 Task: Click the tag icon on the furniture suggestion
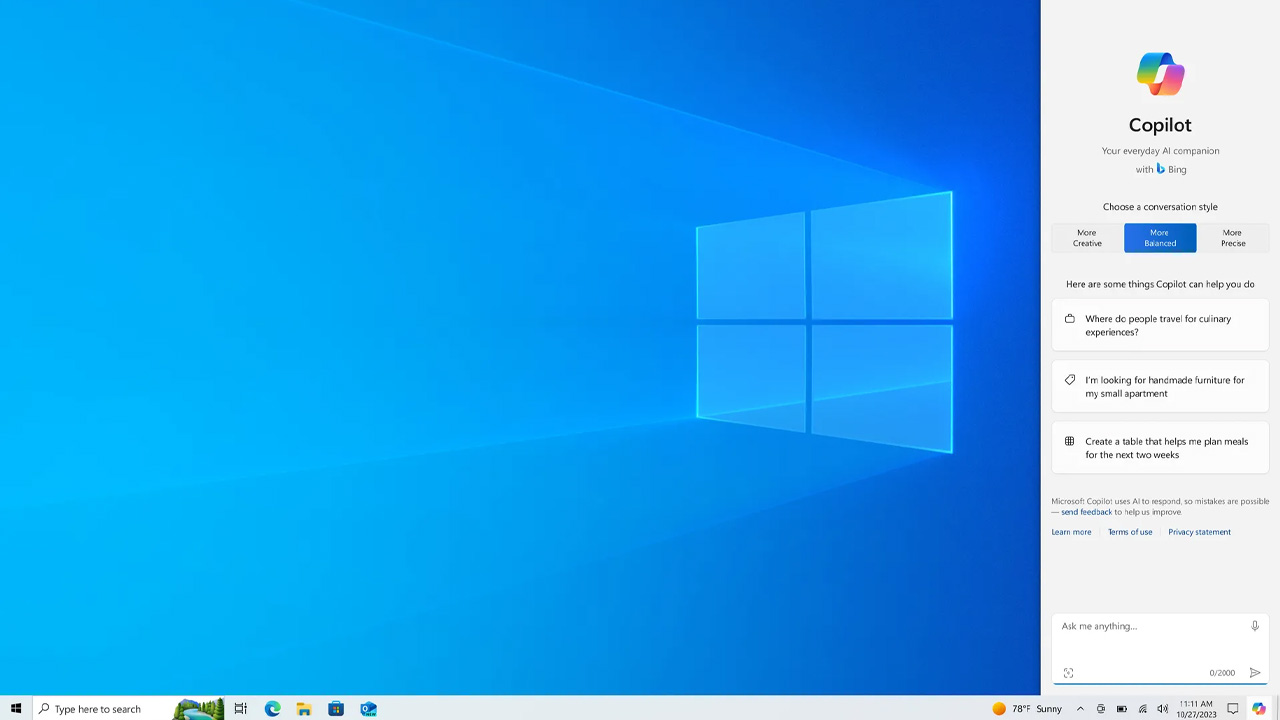coord(1069,380)
